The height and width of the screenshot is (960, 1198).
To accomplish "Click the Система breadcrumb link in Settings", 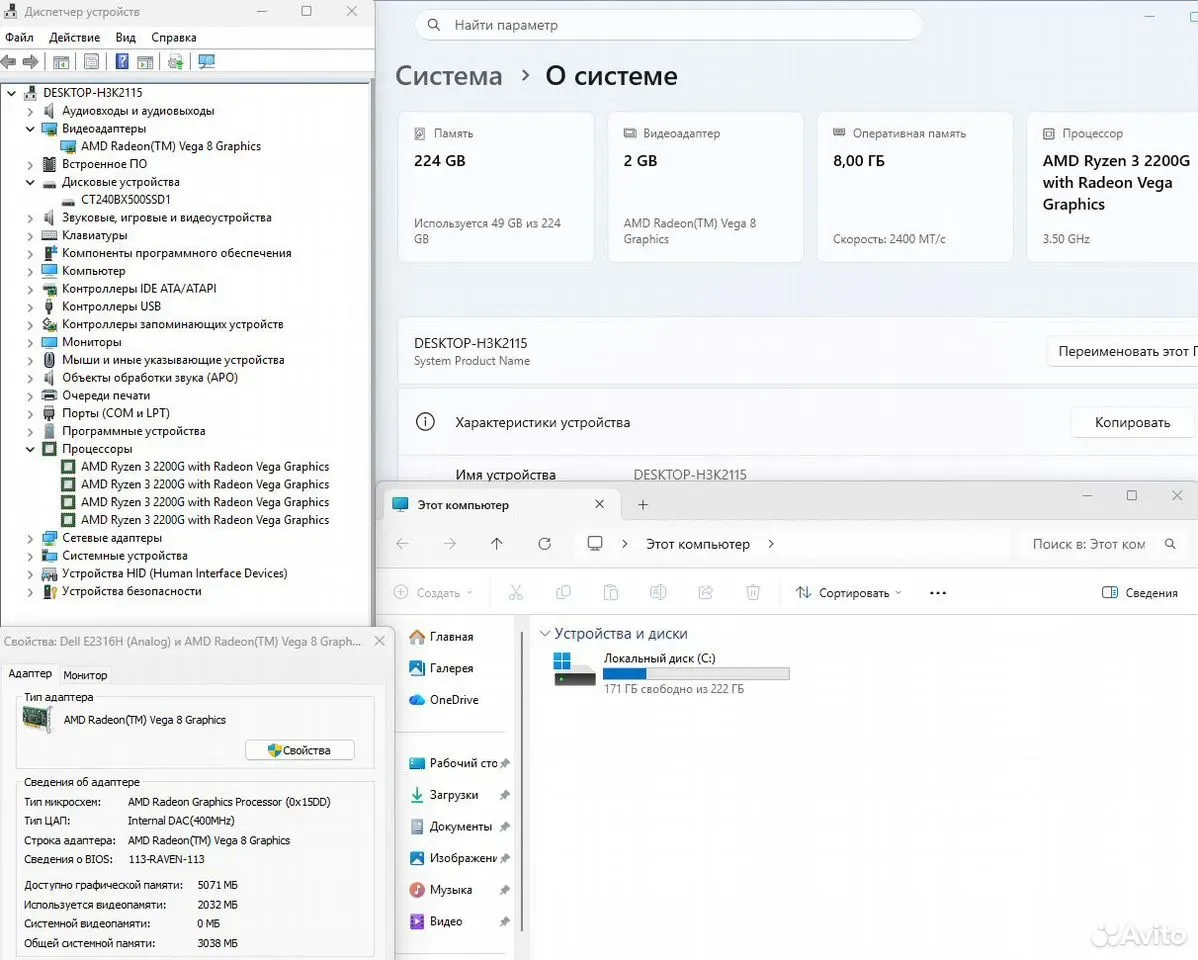I will click(x=448, y=76).
